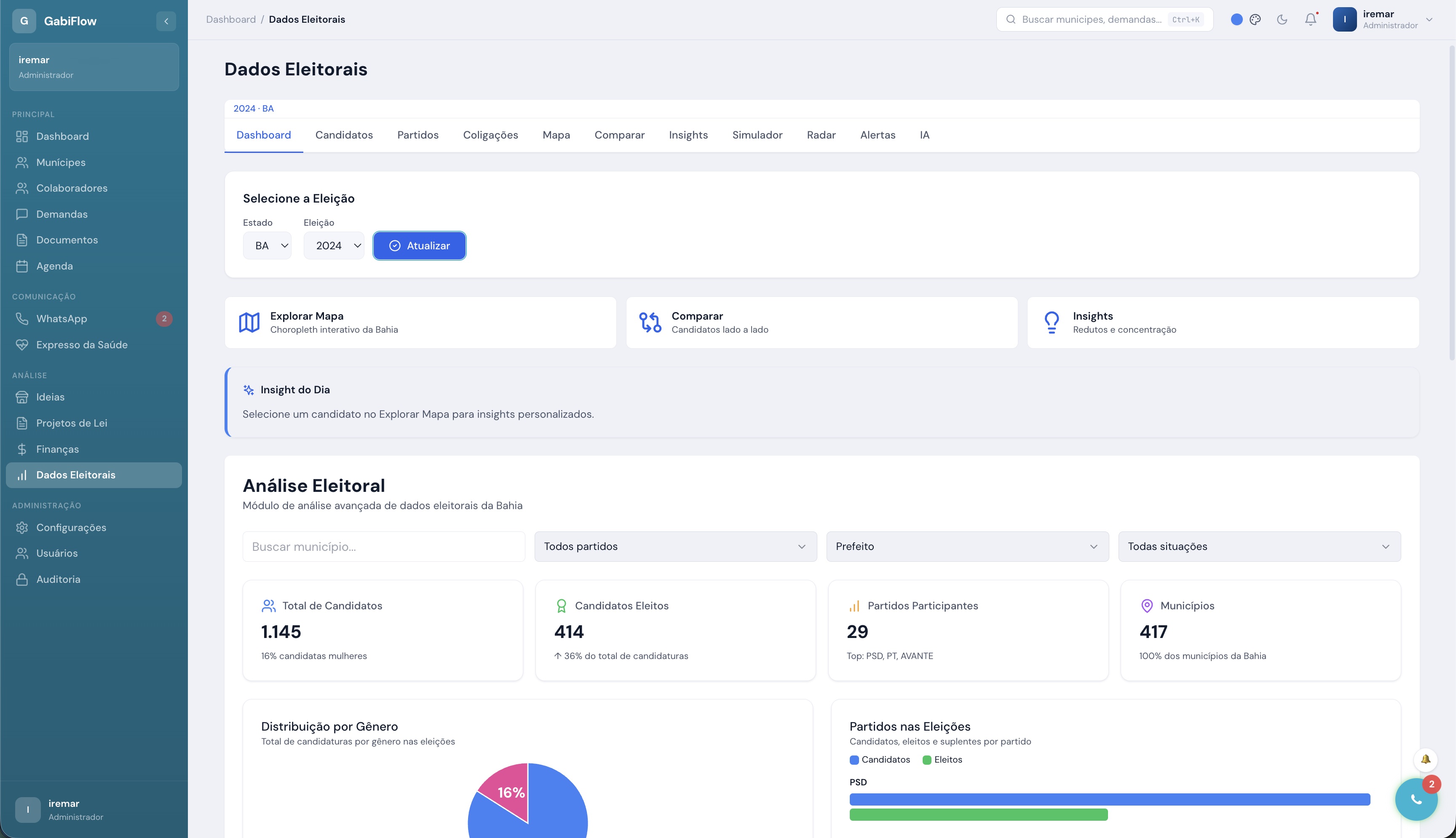Open Ideias in the sidebar
The image size is (1456, 838).
pos(94,397)
